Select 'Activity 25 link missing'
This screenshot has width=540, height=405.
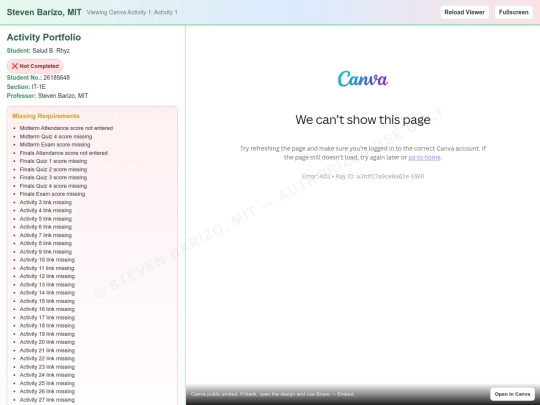pos(47,383)
